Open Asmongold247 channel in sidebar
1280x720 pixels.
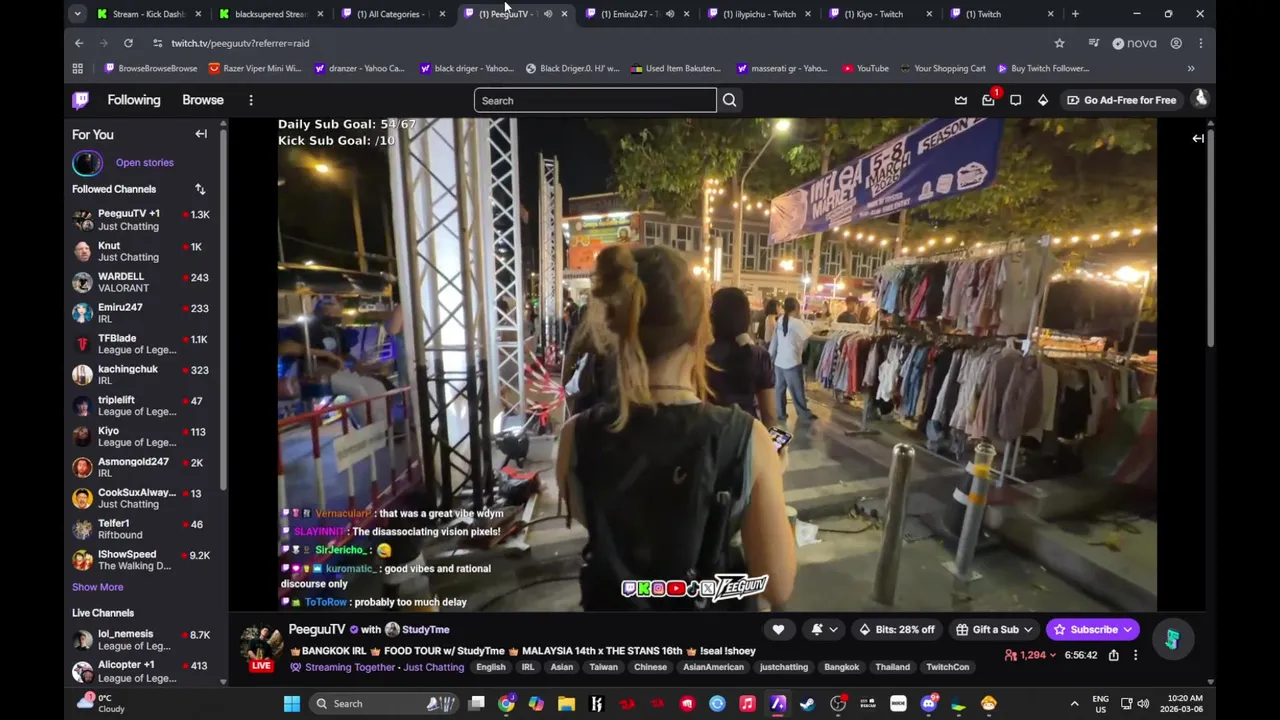point(140,467)
